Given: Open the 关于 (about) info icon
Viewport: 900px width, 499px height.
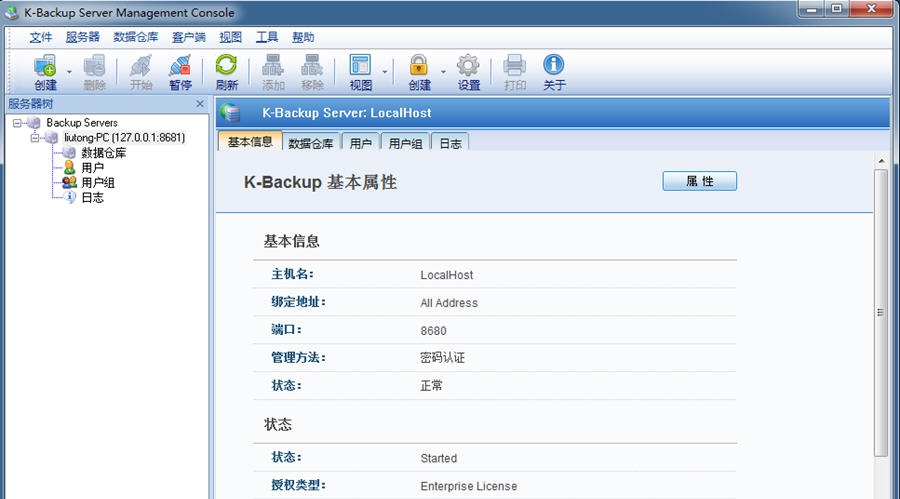Looking at the screenshot, I should tap(554, 72).
